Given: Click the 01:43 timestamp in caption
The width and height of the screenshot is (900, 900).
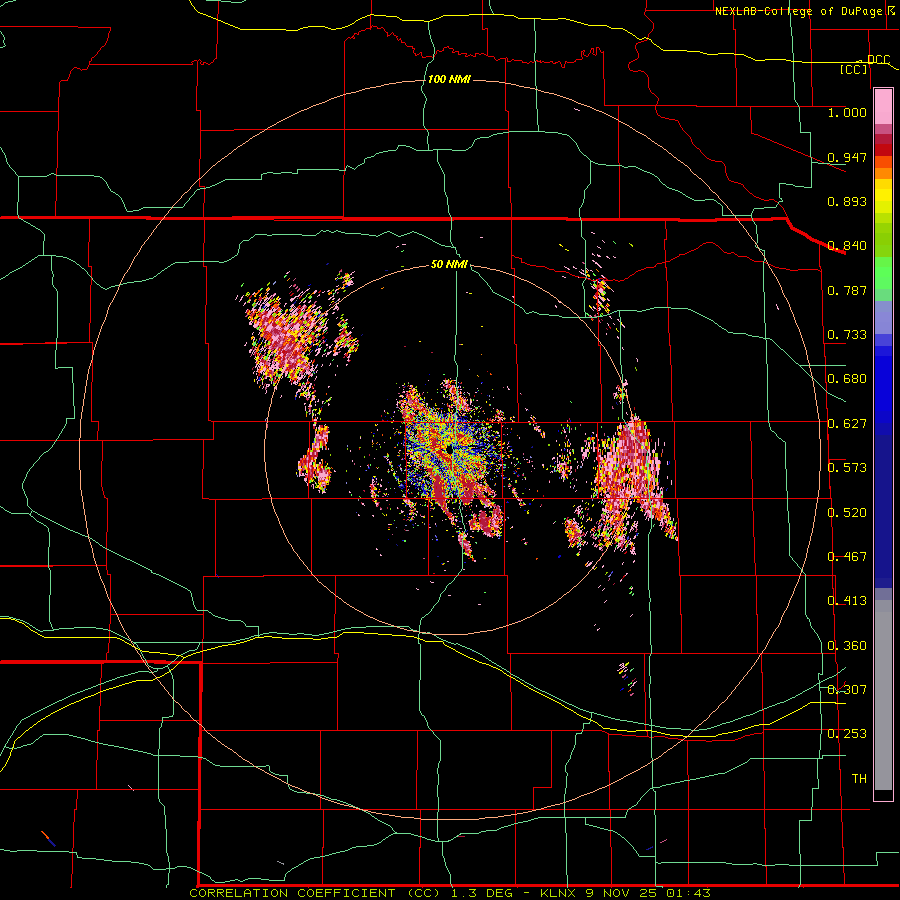Looking at the screenshot, I should click(688, 893).
